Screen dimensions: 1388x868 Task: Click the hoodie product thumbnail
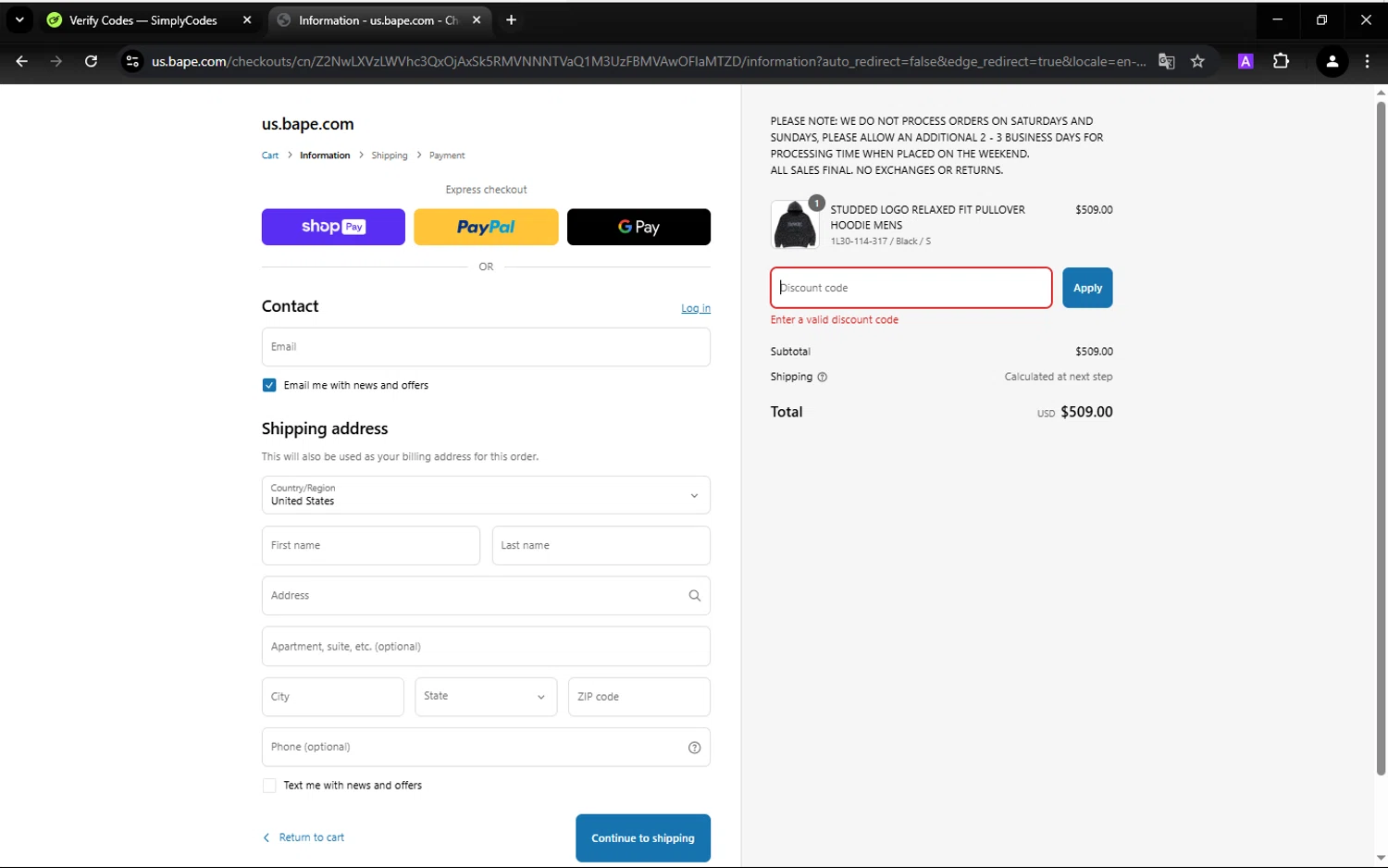pos(794,224)
